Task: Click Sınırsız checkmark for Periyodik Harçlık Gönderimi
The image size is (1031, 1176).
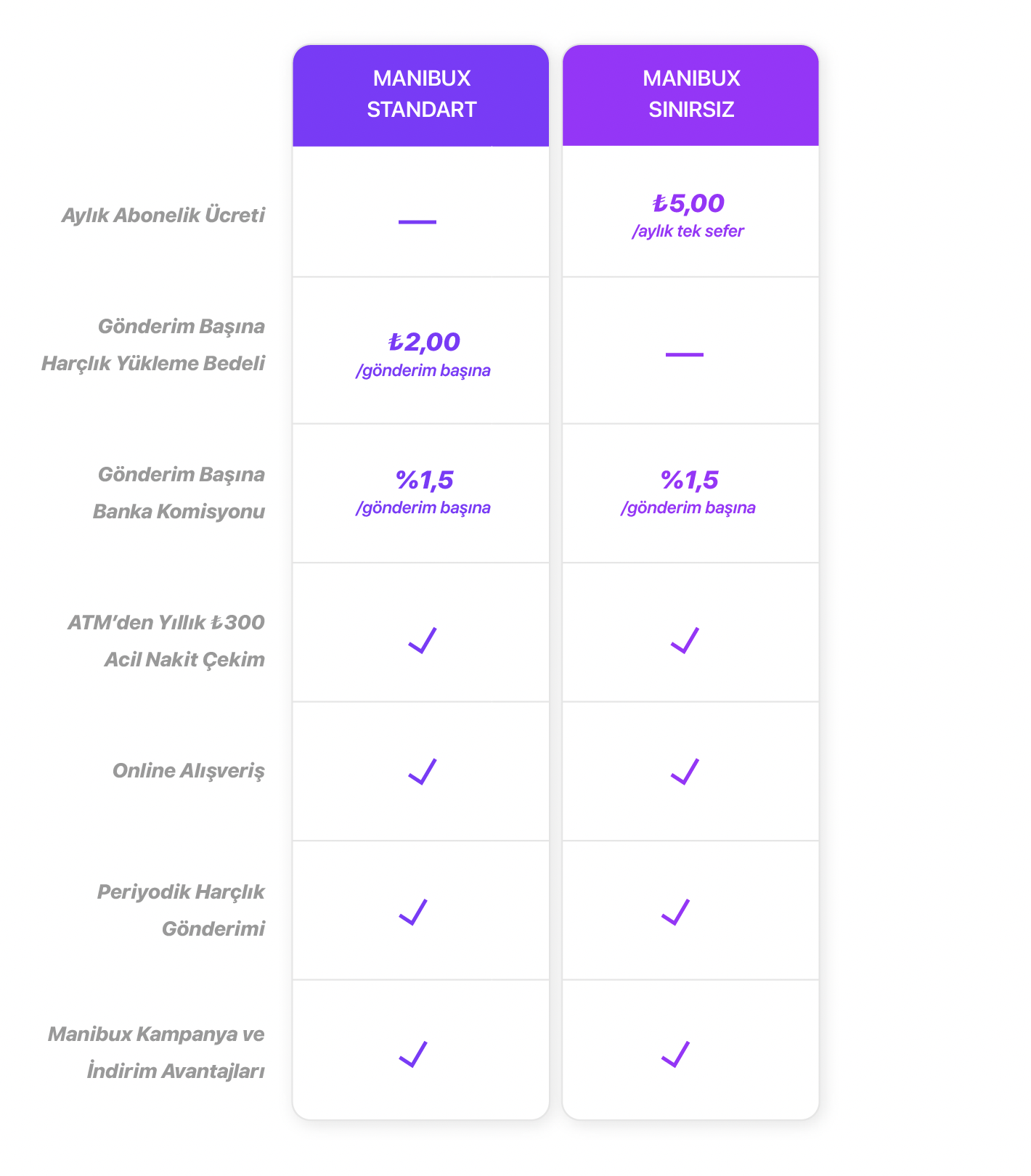Action: point(675,912)
